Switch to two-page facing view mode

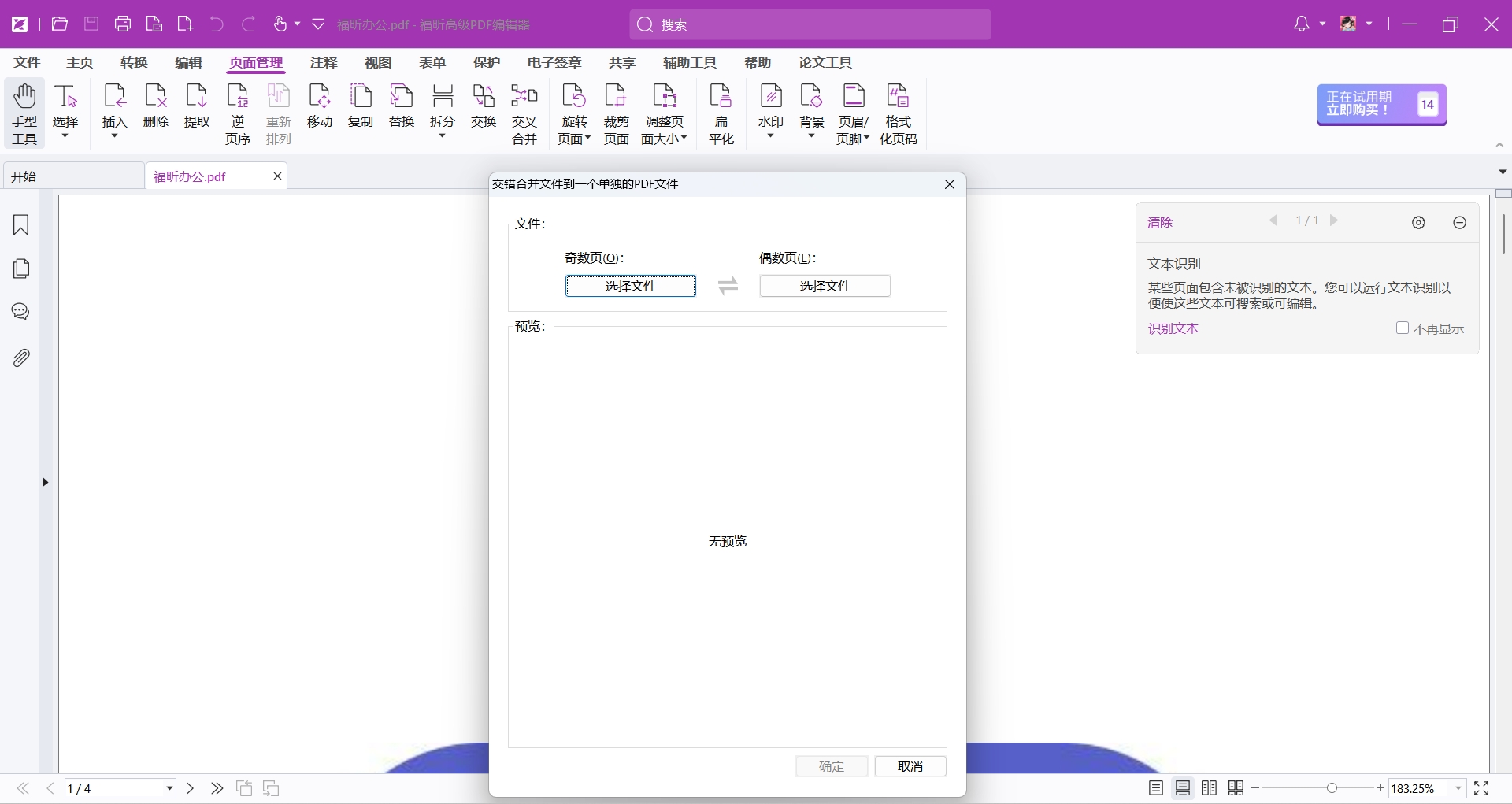click(1210, 788)
